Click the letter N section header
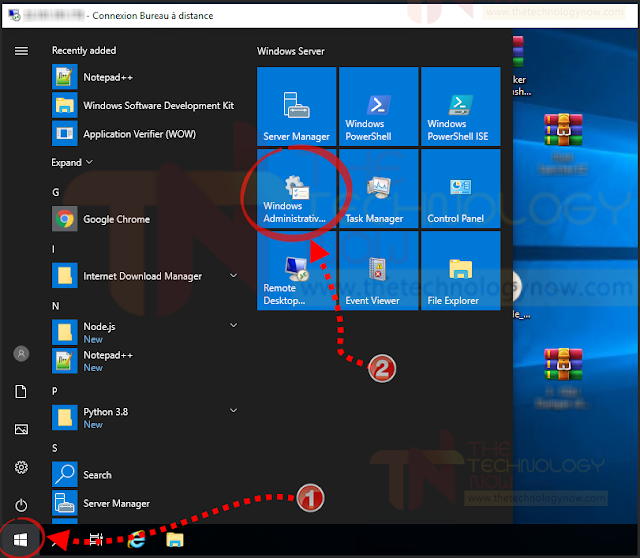This screenshot has height=558, width=640. (x=56, y=306)
